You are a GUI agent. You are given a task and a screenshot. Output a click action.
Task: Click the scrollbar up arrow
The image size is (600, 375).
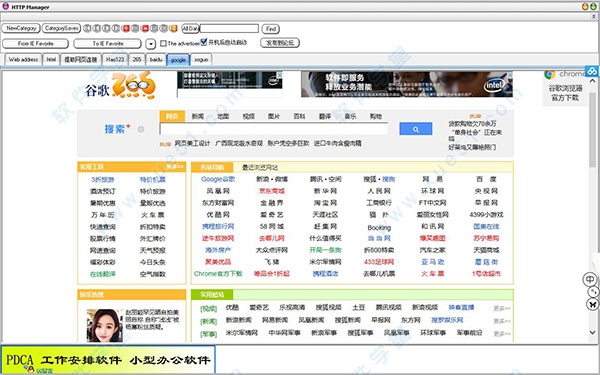coord(592,81)
